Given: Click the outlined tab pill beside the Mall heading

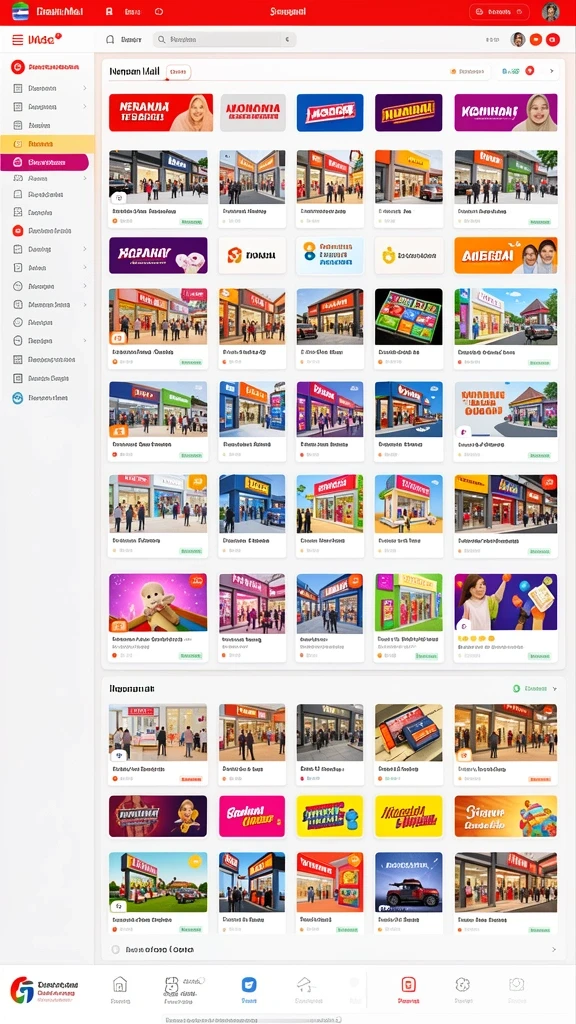Looking at the screenshot, I should [178, 72].
